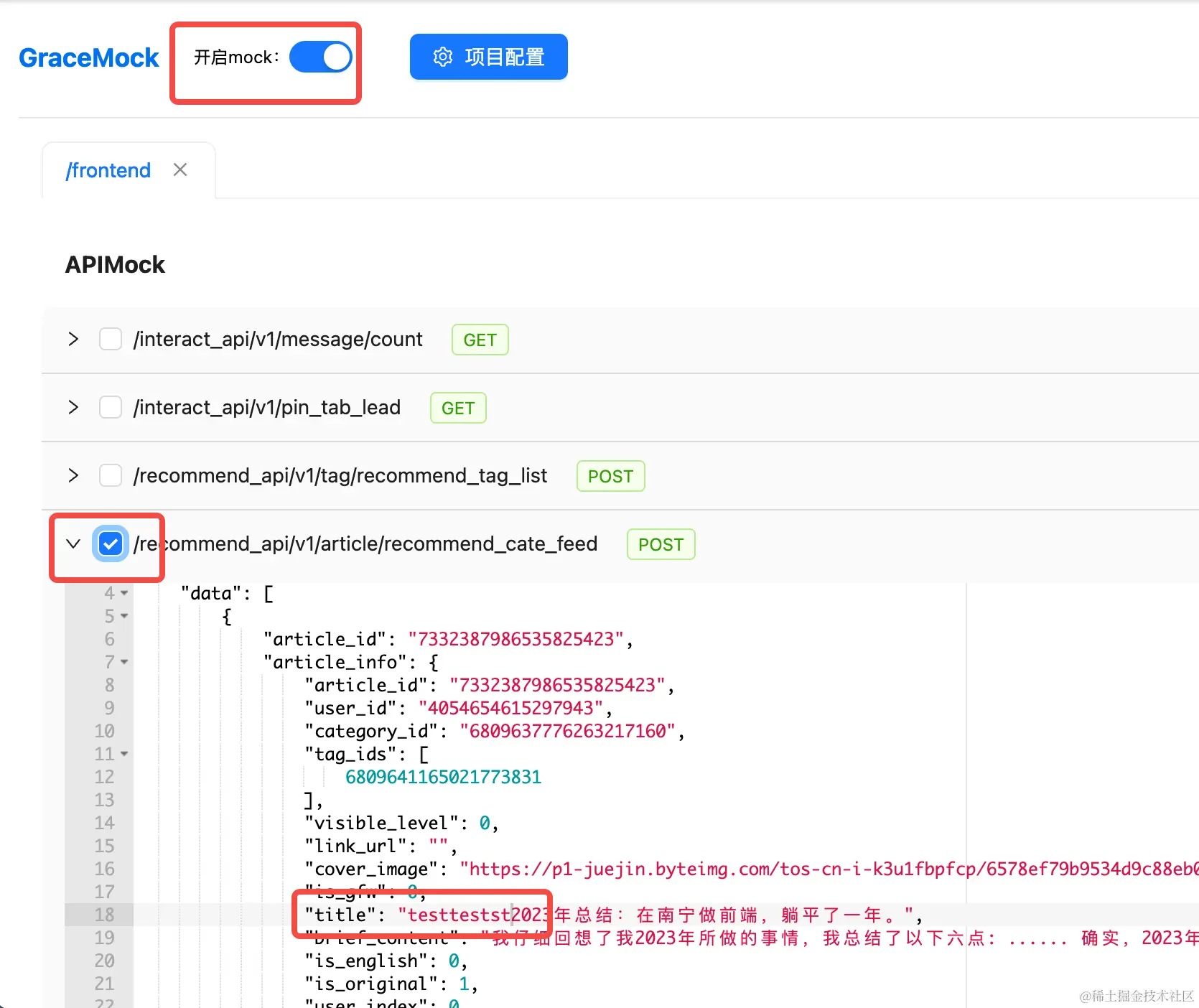This screenshot has height=1008, width=1199.
Task: Click the GraceMock logo
Action: [89, 57]
